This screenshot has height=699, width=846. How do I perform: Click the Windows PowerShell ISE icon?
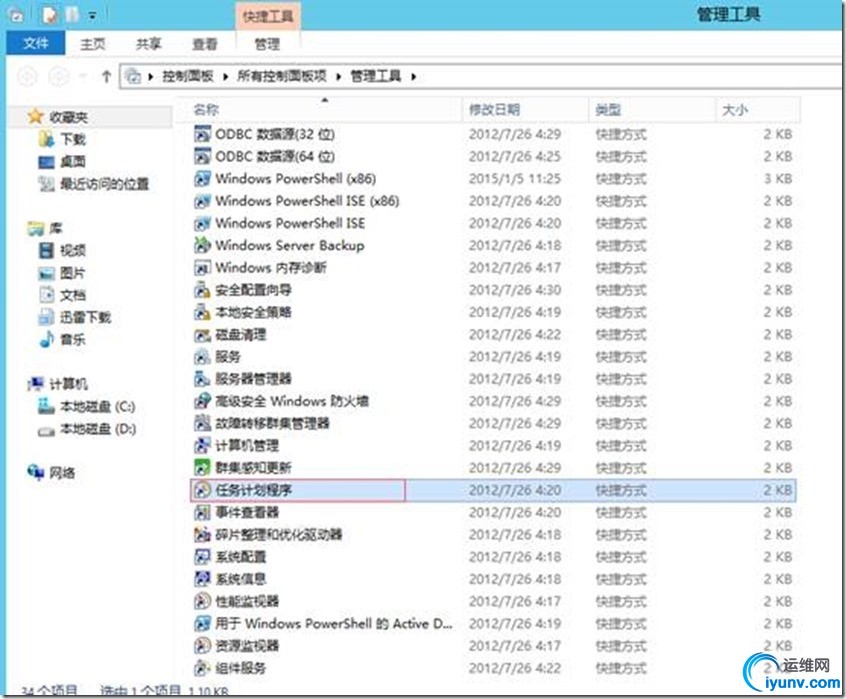coord(202,223)
